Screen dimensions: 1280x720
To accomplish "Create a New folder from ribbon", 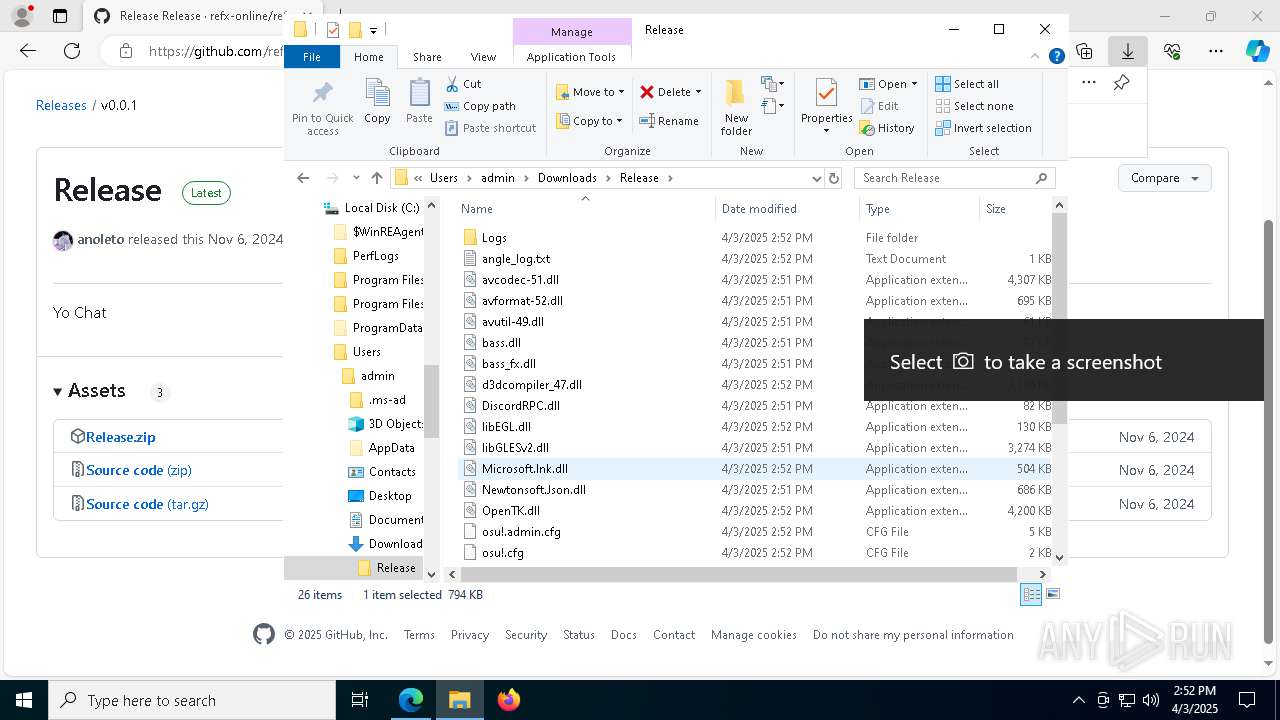I will [x=736, y=107].
